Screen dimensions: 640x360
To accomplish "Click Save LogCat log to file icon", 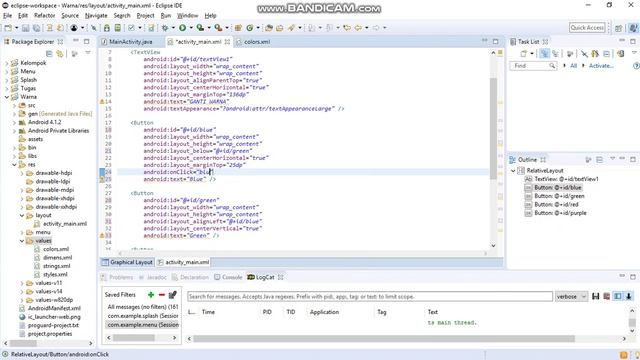I will coord(596,296).
